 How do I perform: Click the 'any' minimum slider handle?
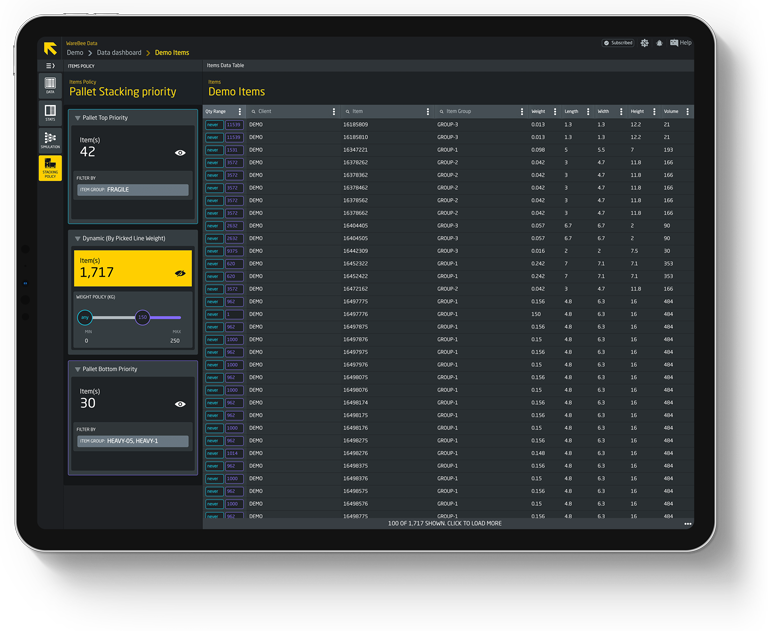click(x=85, y=317)
